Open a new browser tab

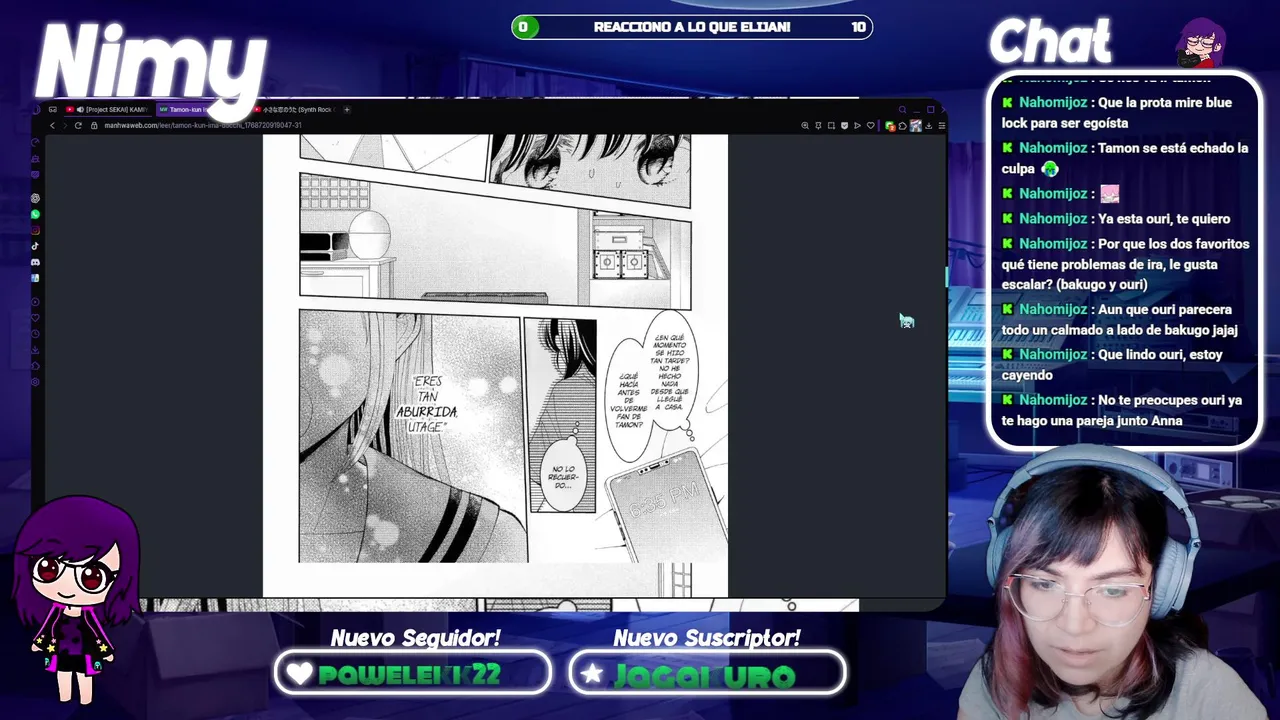[x=347, y=109]
